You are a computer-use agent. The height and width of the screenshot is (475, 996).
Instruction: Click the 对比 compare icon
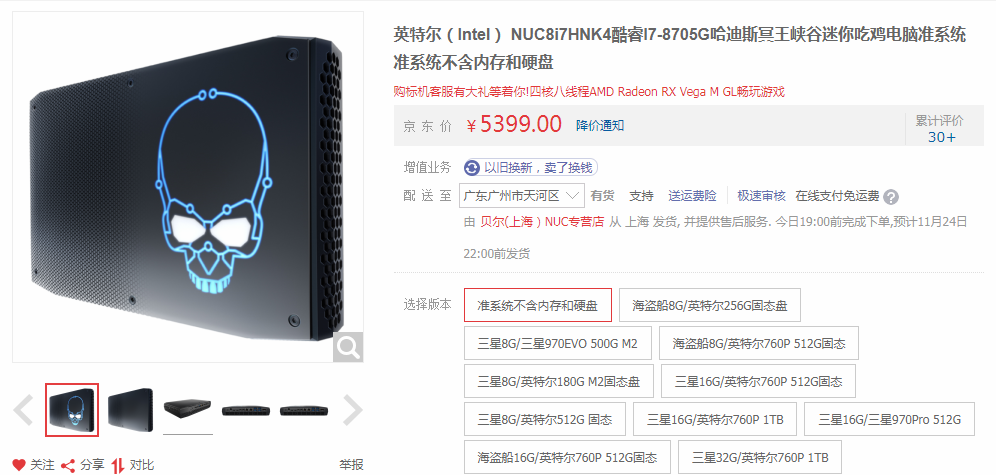[x=118, y=465]
